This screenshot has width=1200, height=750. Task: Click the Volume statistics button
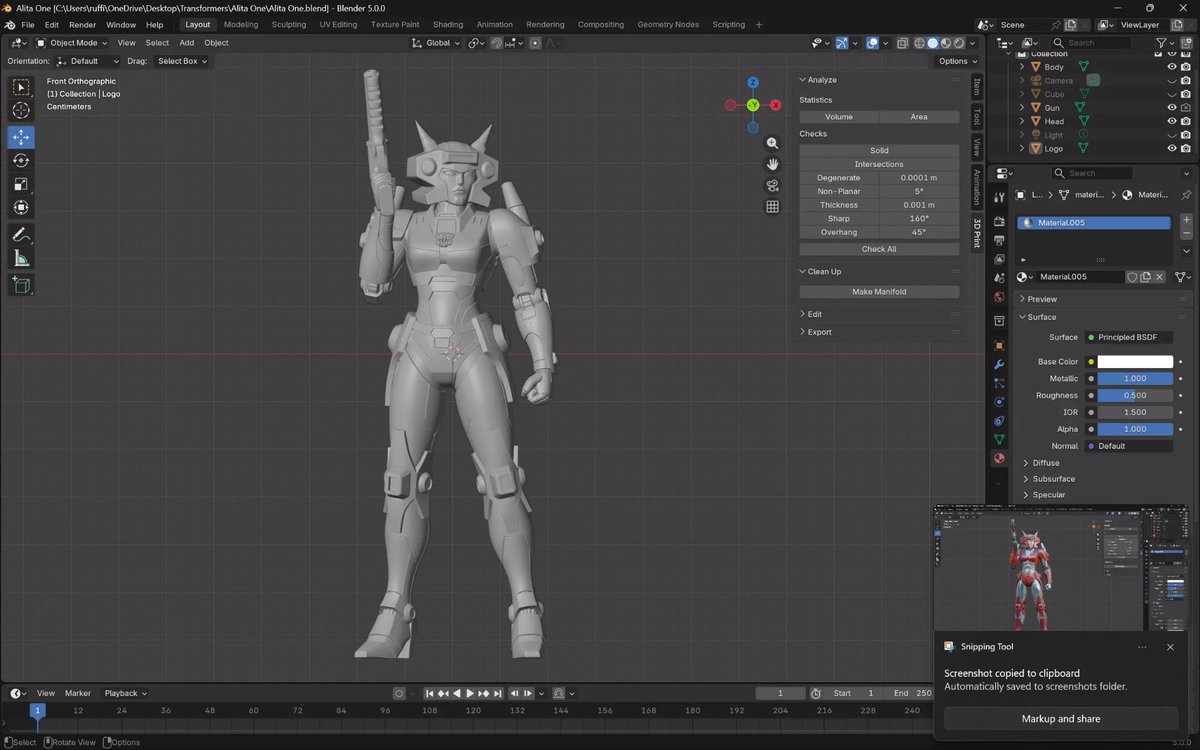coord(839,117)
